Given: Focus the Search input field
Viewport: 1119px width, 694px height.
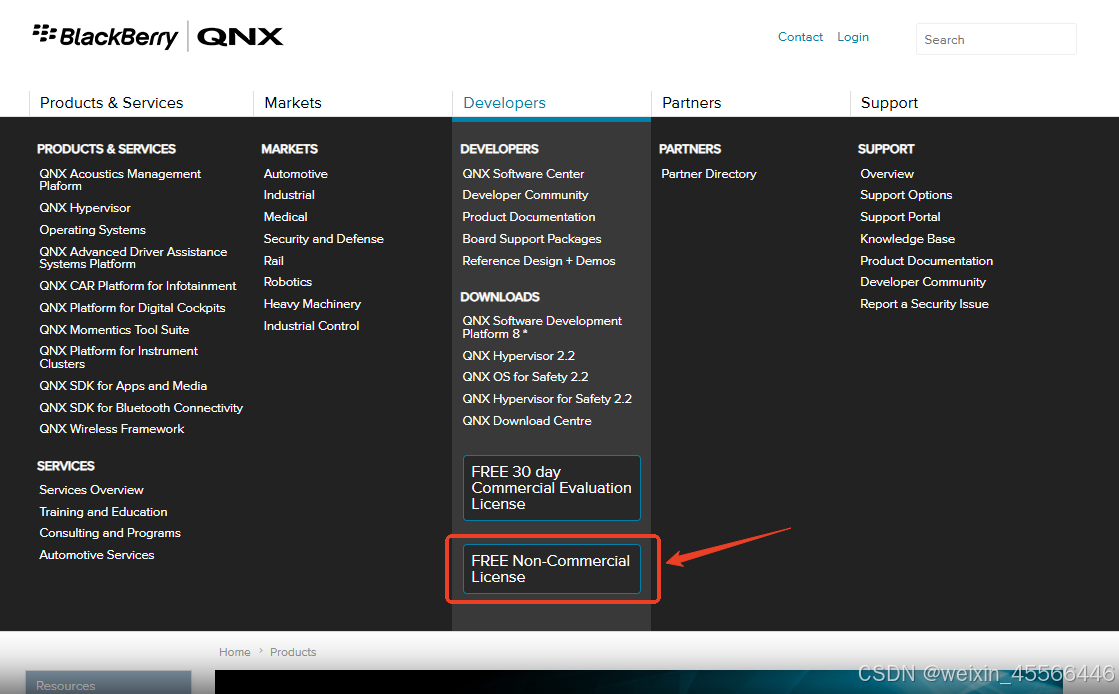Looking at the screenshot, I should click(x=996, y=39).
